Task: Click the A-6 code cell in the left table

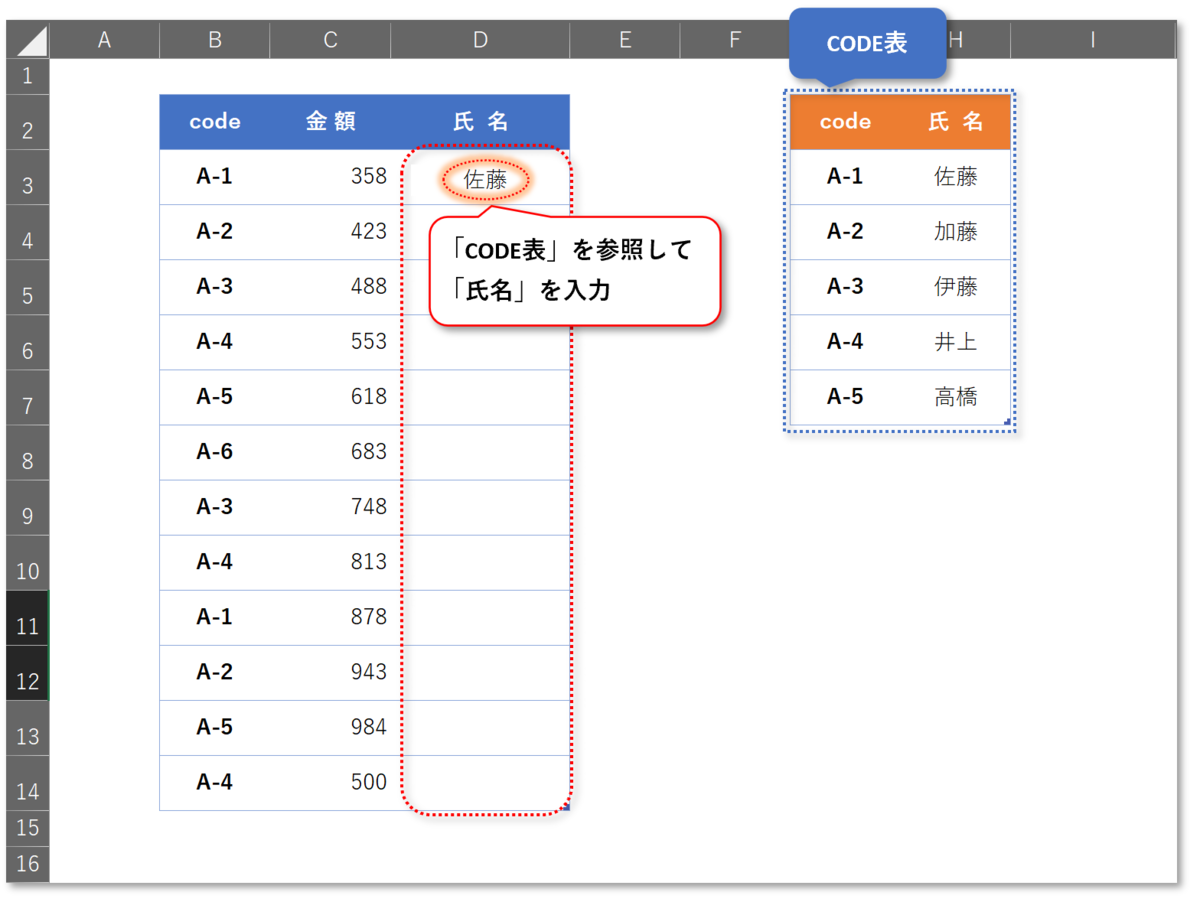Action: pyautogui.click(x=214, y=452)
